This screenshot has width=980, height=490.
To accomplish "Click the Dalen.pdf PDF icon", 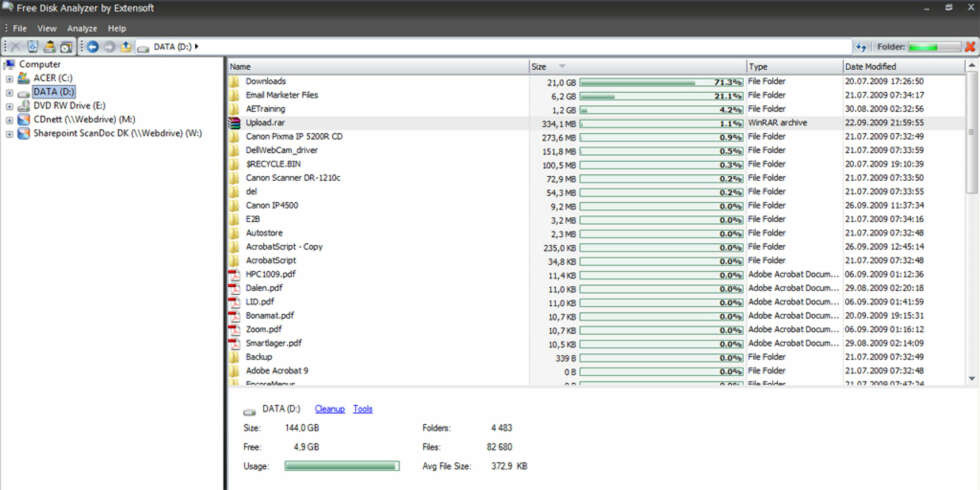I will [x=234, y=288].
